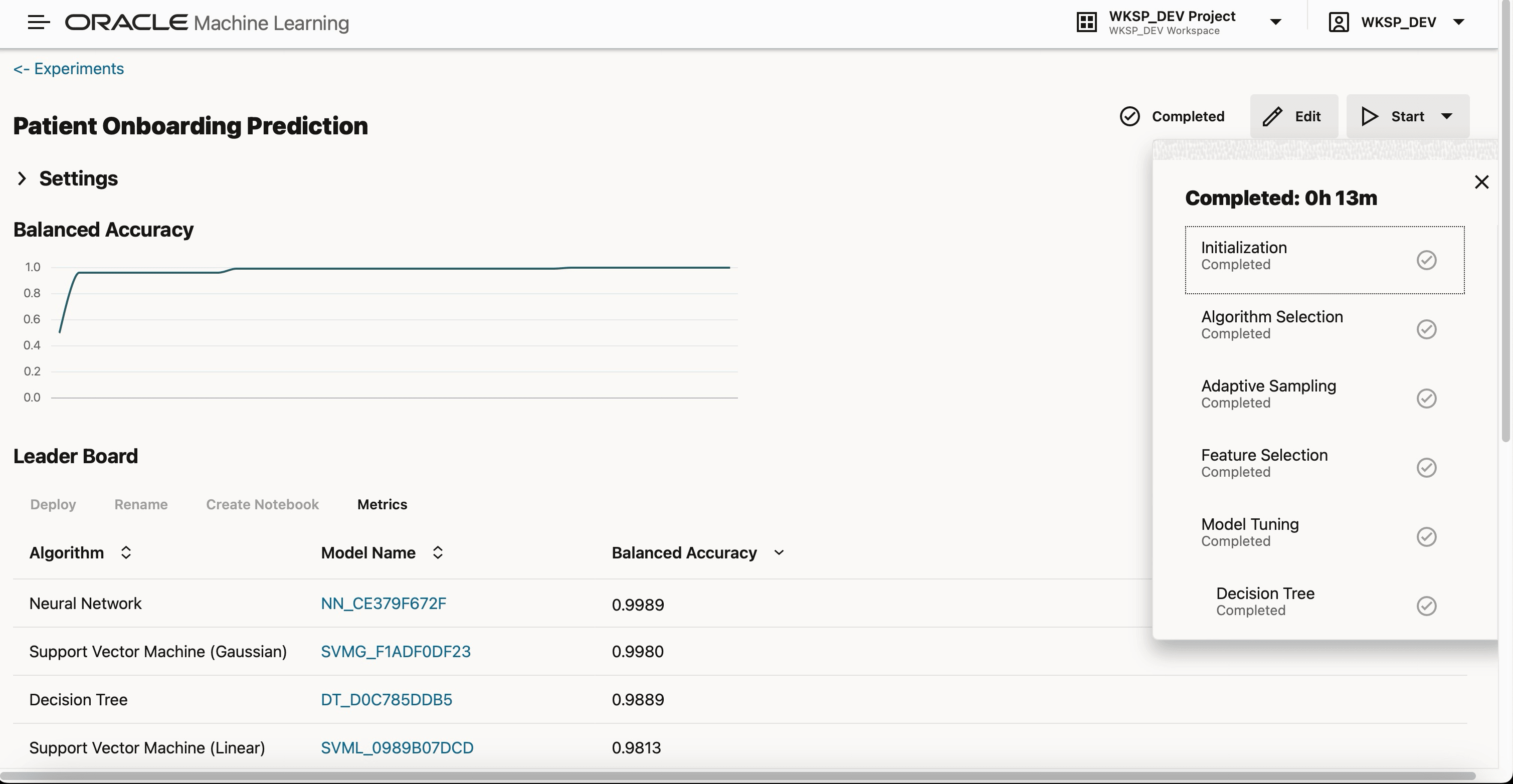Click the Rename action
Viewport: 1513px width, 784px height.
(x=141, y=504)
